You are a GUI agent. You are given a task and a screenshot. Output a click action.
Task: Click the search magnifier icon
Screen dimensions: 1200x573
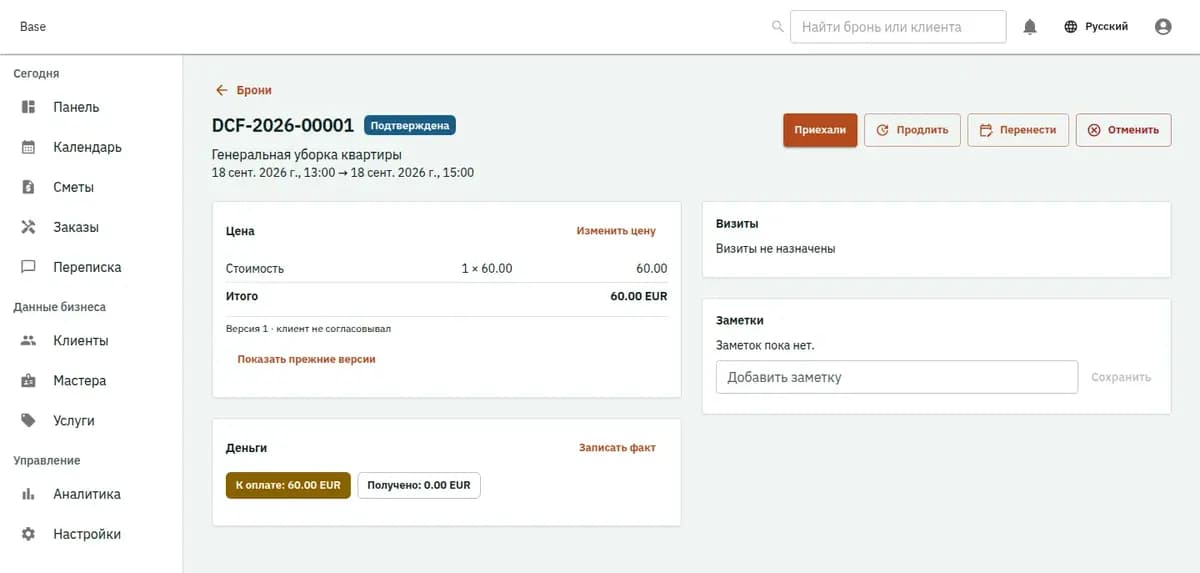pos(778,27)
